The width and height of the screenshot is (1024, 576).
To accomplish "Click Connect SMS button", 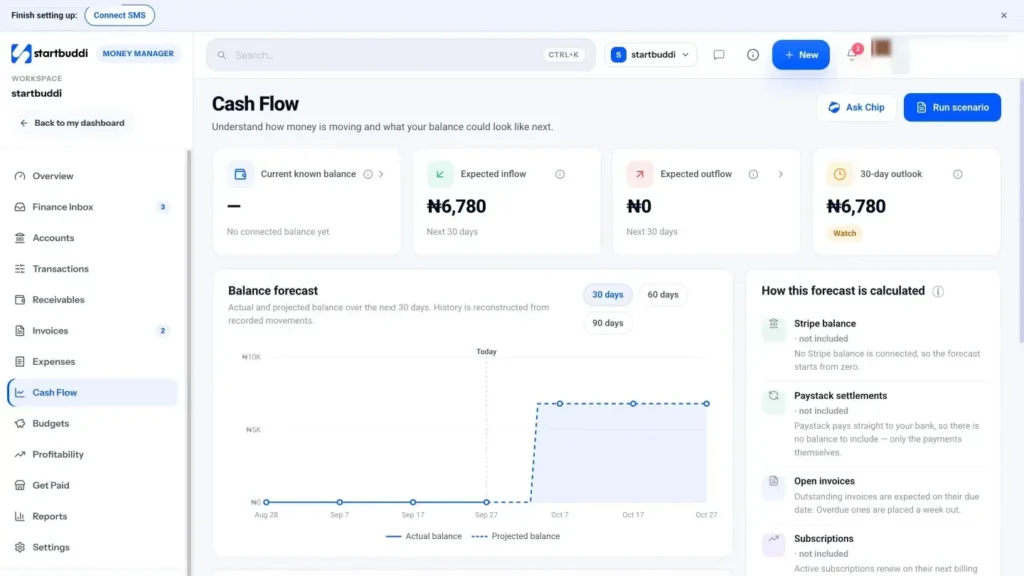I will click(x=120, y=15).
